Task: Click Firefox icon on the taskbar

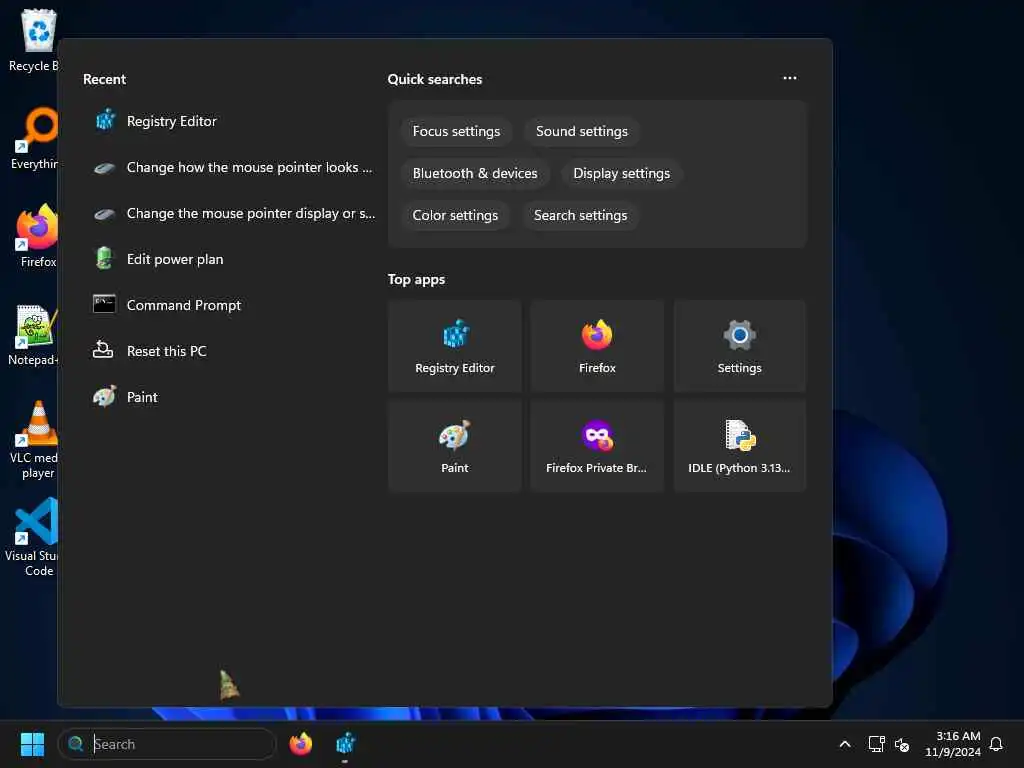Action: pos(300,744)
